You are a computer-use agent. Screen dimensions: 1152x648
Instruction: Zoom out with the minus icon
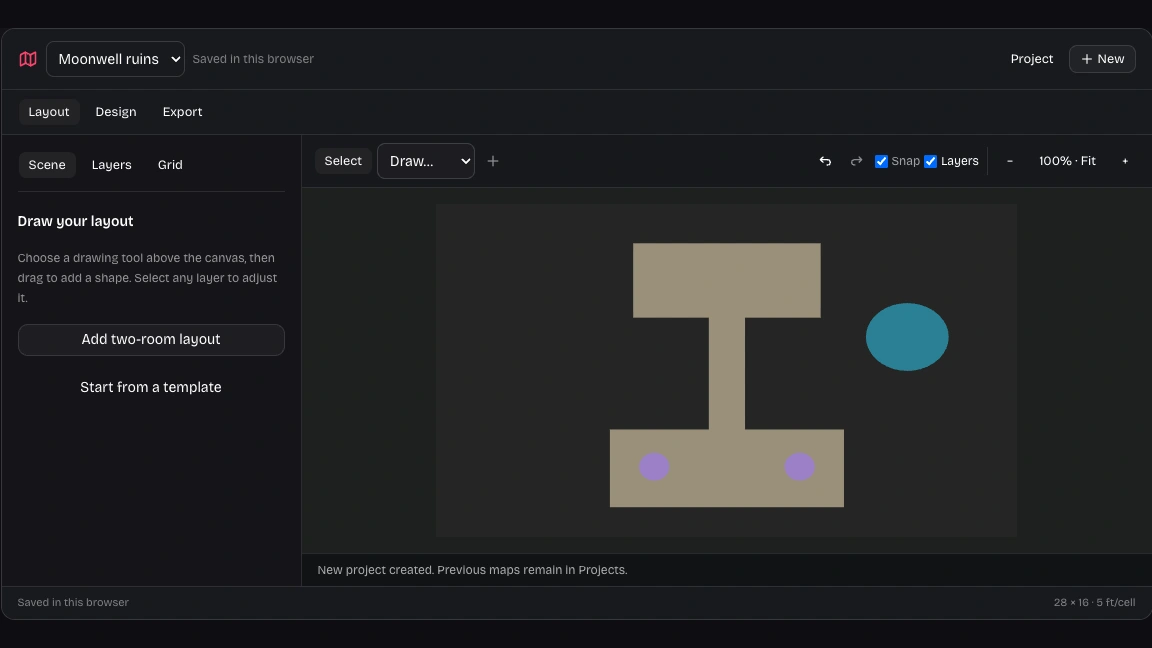1009,161
